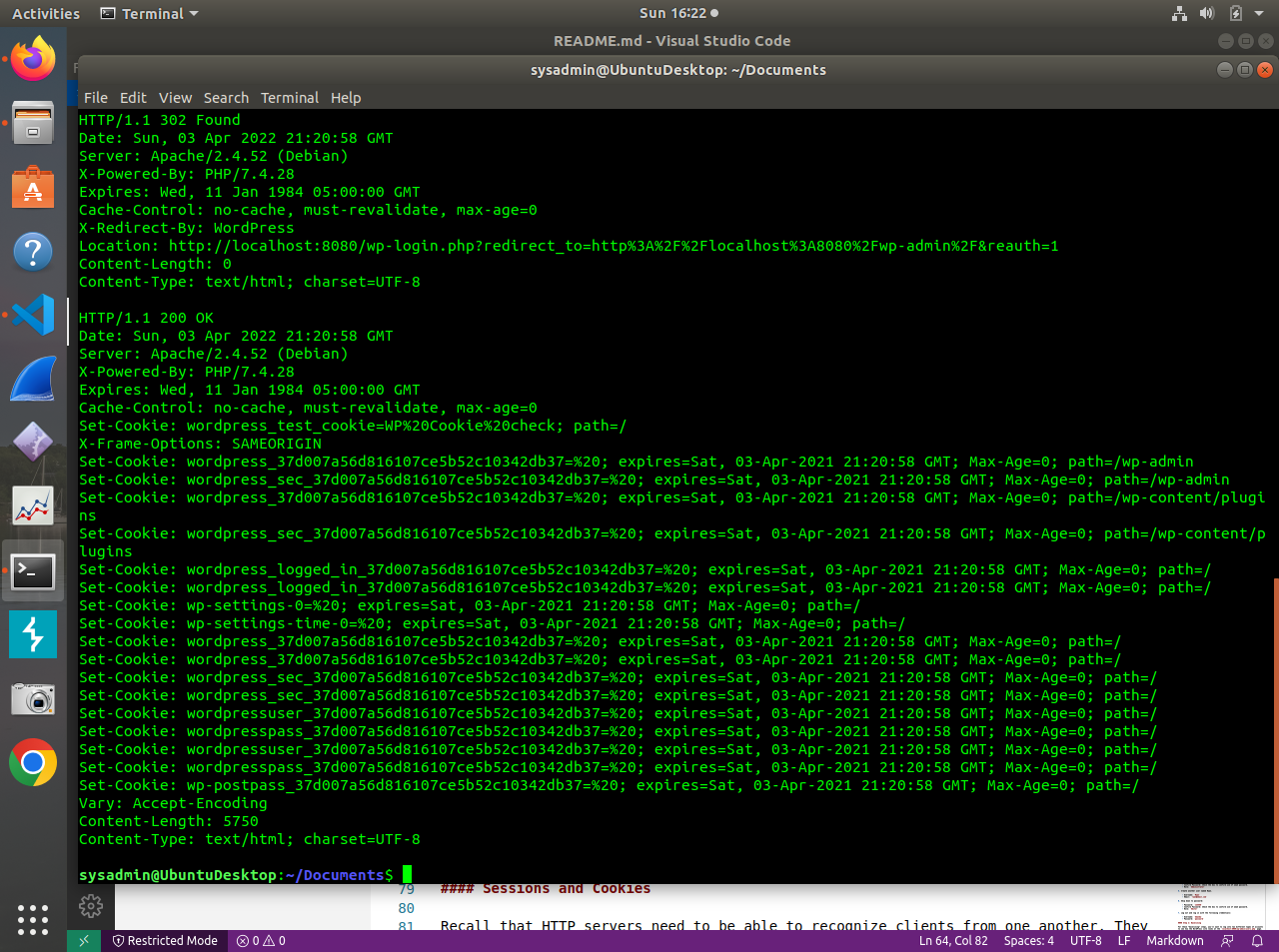Open the clock showing Sun 16:22
This screenshot has width=1279, height=952.
pos(678,14)
